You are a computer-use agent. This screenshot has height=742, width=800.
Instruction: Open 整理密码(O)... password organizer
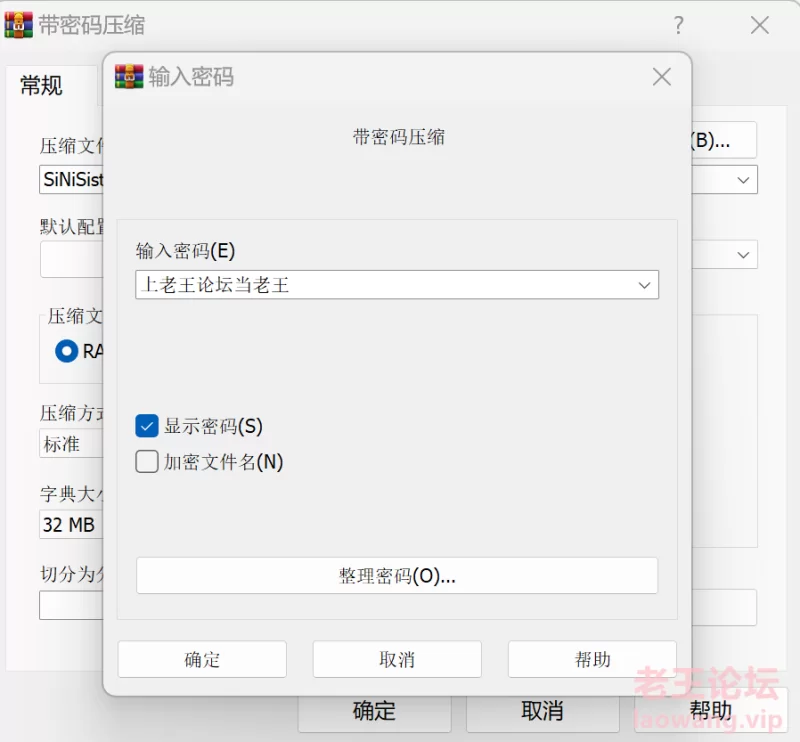[x=397, y=576]
